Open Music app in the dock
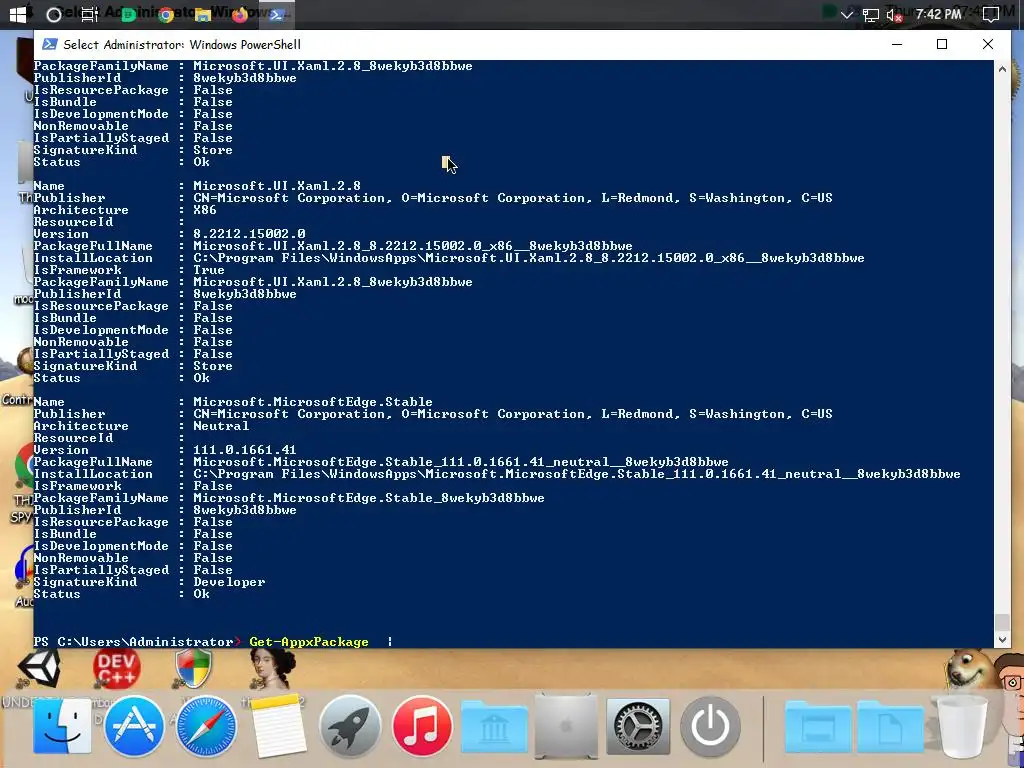The width and height of the screenshot is (1024, 768). coord(422,726)
